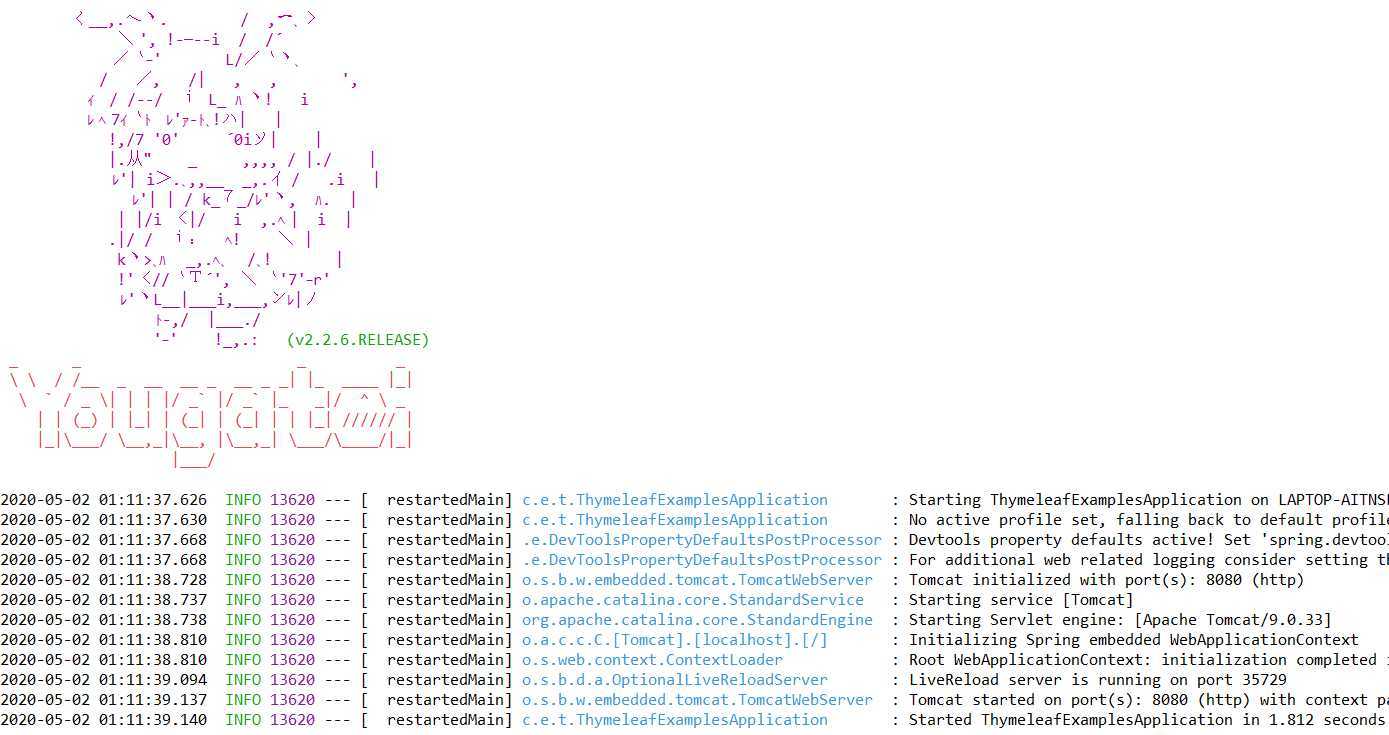Screen dimensions: 1389x735
Task: Click message 'Devtools property defaults active!'
Action: coord(1148,540)
